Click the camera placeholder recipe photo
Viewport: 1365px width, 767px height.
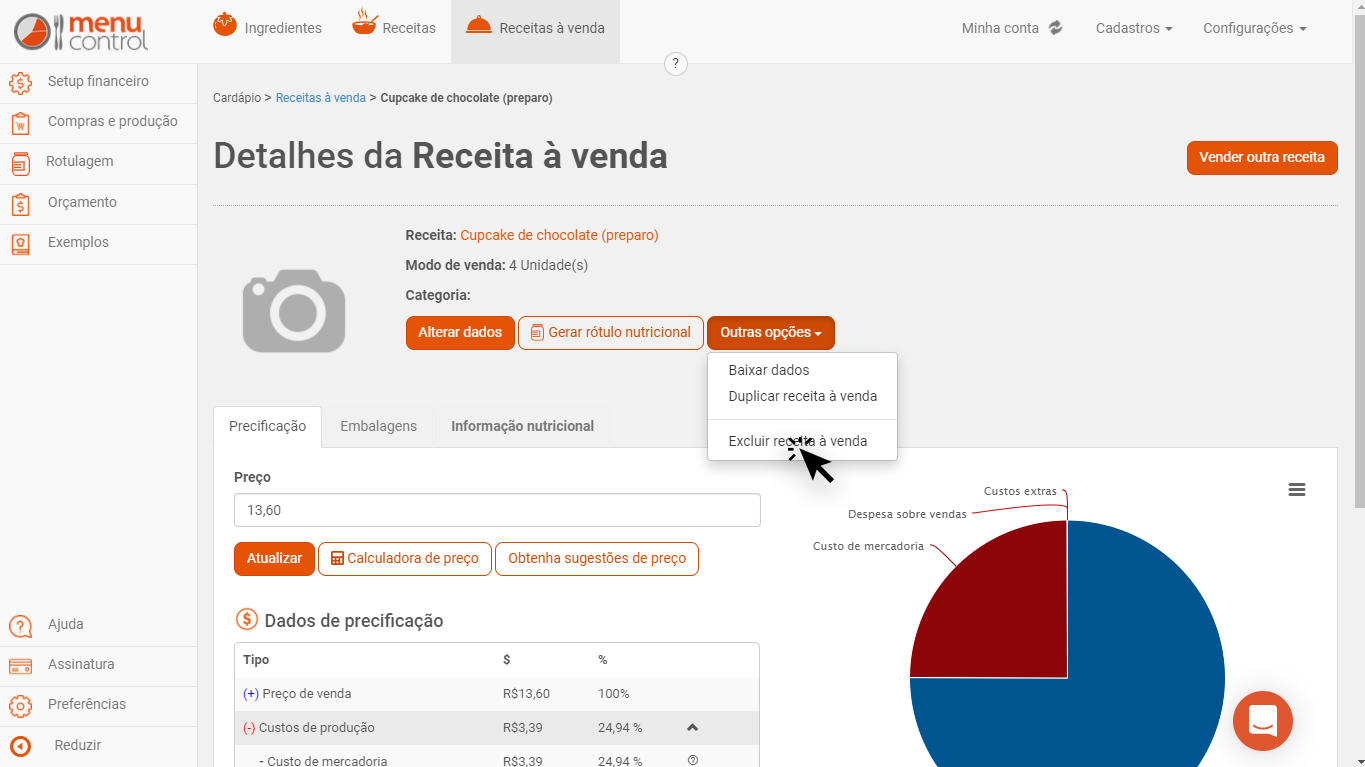click(x=294, y=310)
